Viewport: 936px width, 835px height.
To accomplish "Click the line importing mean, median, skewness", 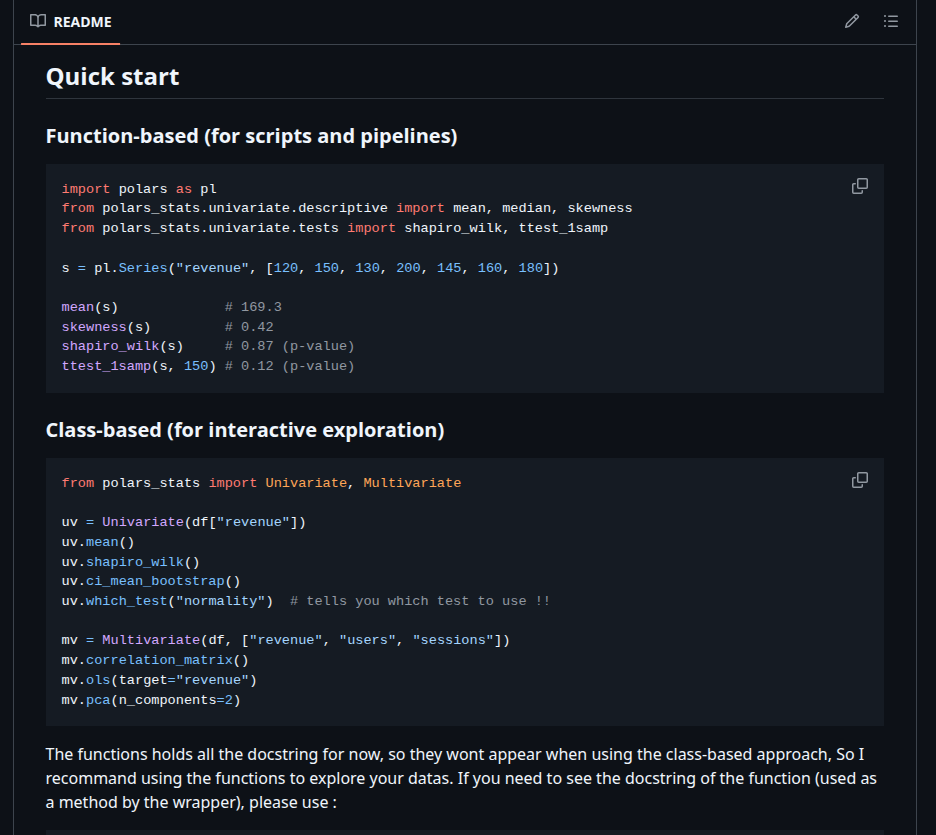I will tap(347, 208).
